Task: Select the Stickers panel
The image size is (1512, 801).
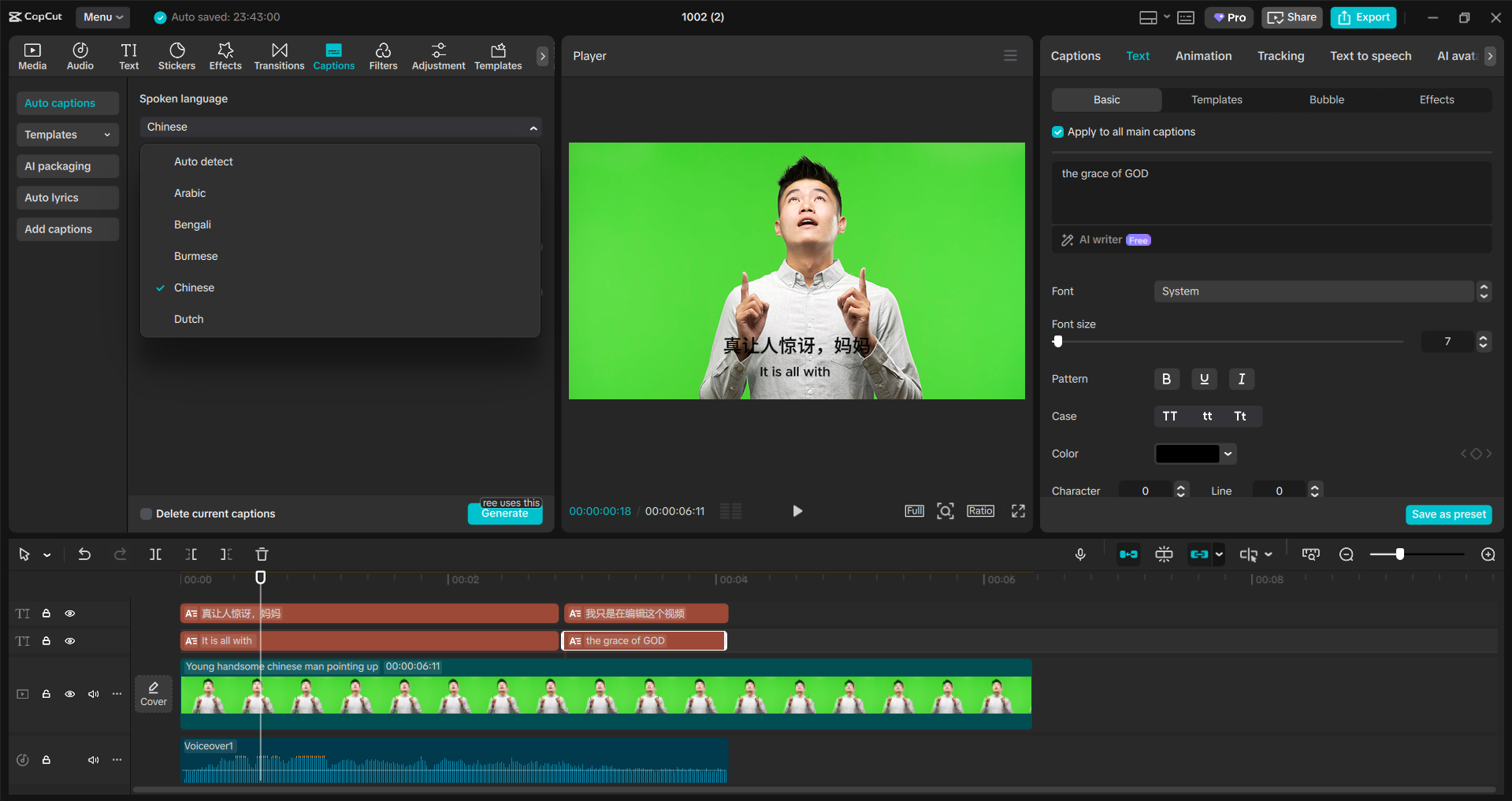Action: click(176, 55)
